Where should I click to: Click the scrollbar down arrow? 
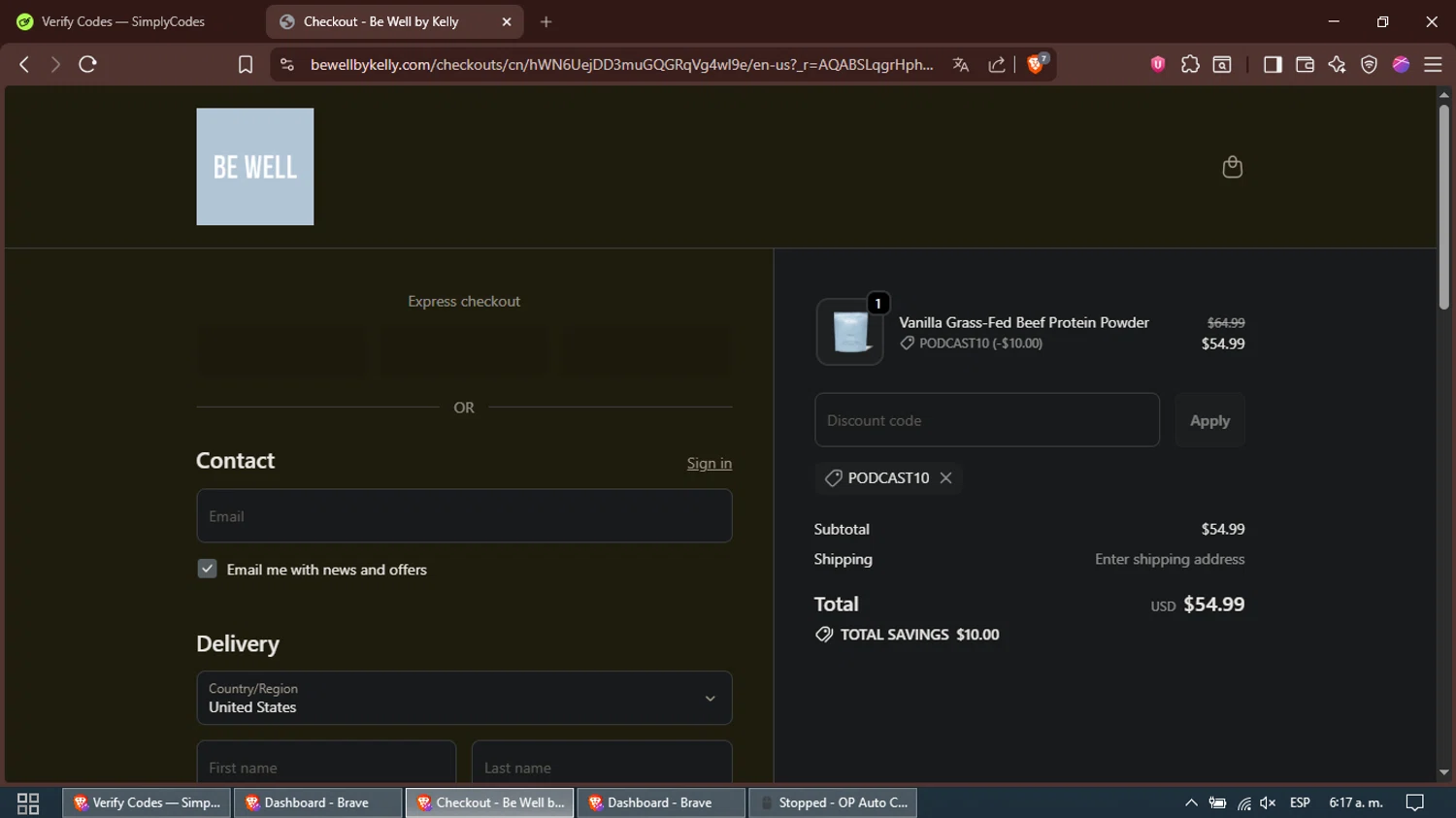[1443, 772]
